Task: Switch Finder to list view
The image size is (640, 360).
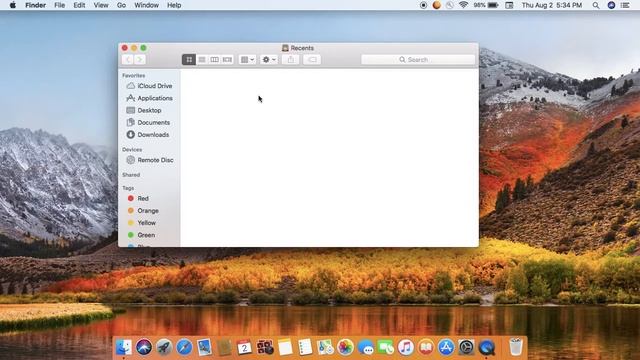Action: [202, 60]
